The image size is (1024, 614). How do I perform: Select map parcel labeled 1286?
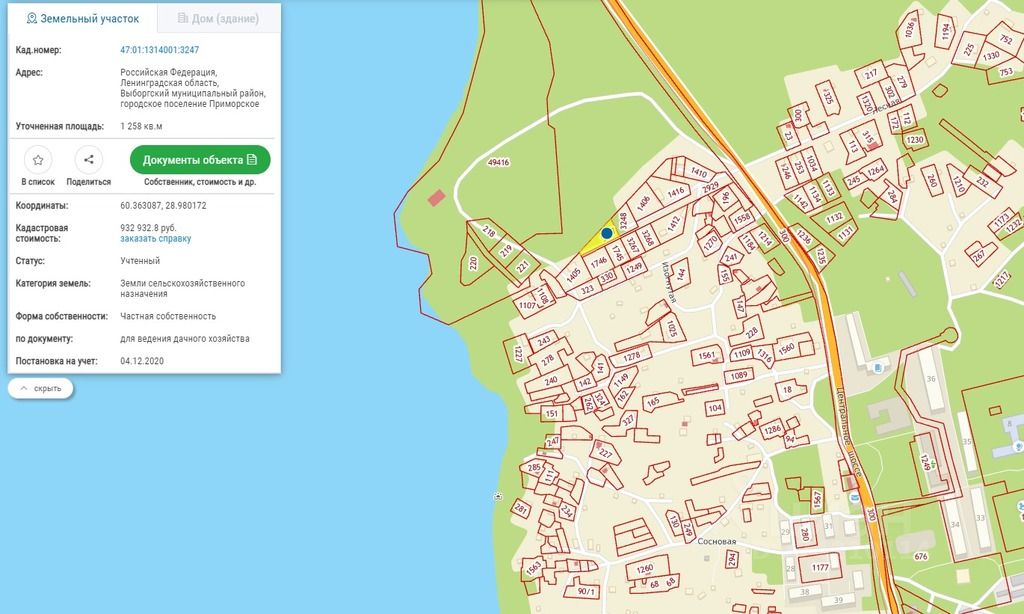click(773, 429)
